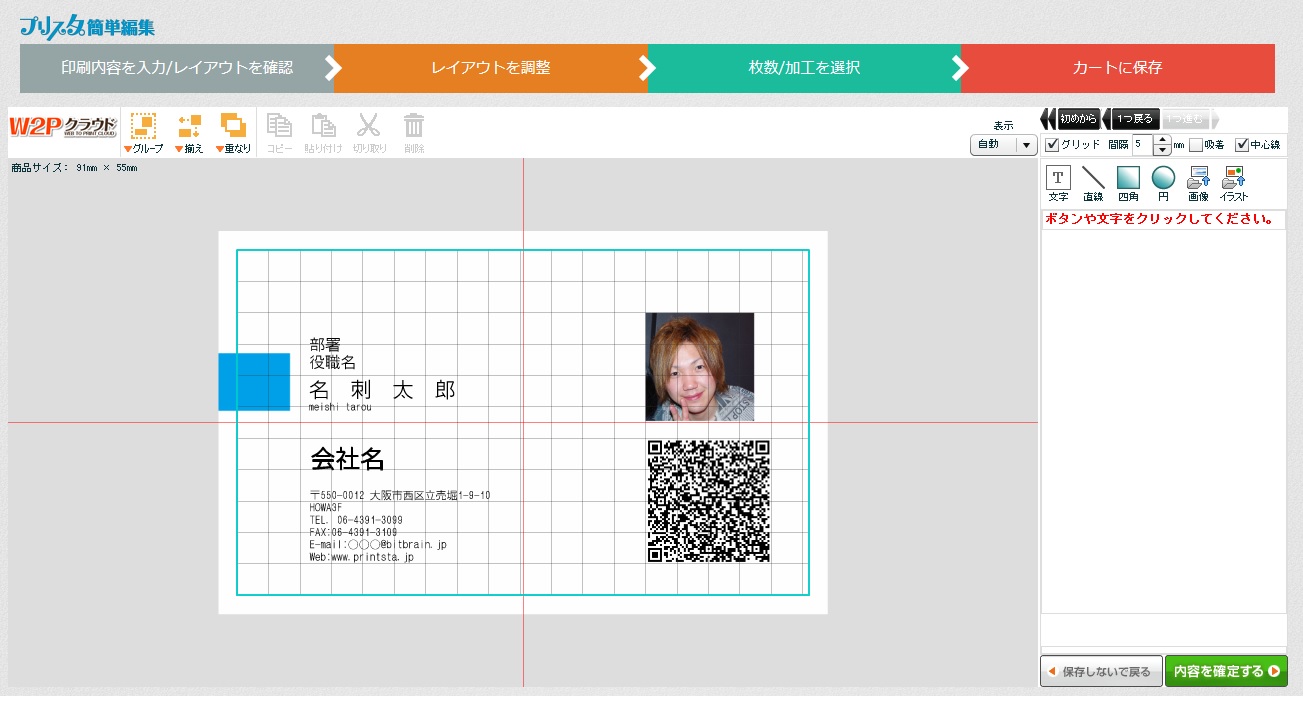Select the 〒550-0012 address line

click(x=400, y=496)
